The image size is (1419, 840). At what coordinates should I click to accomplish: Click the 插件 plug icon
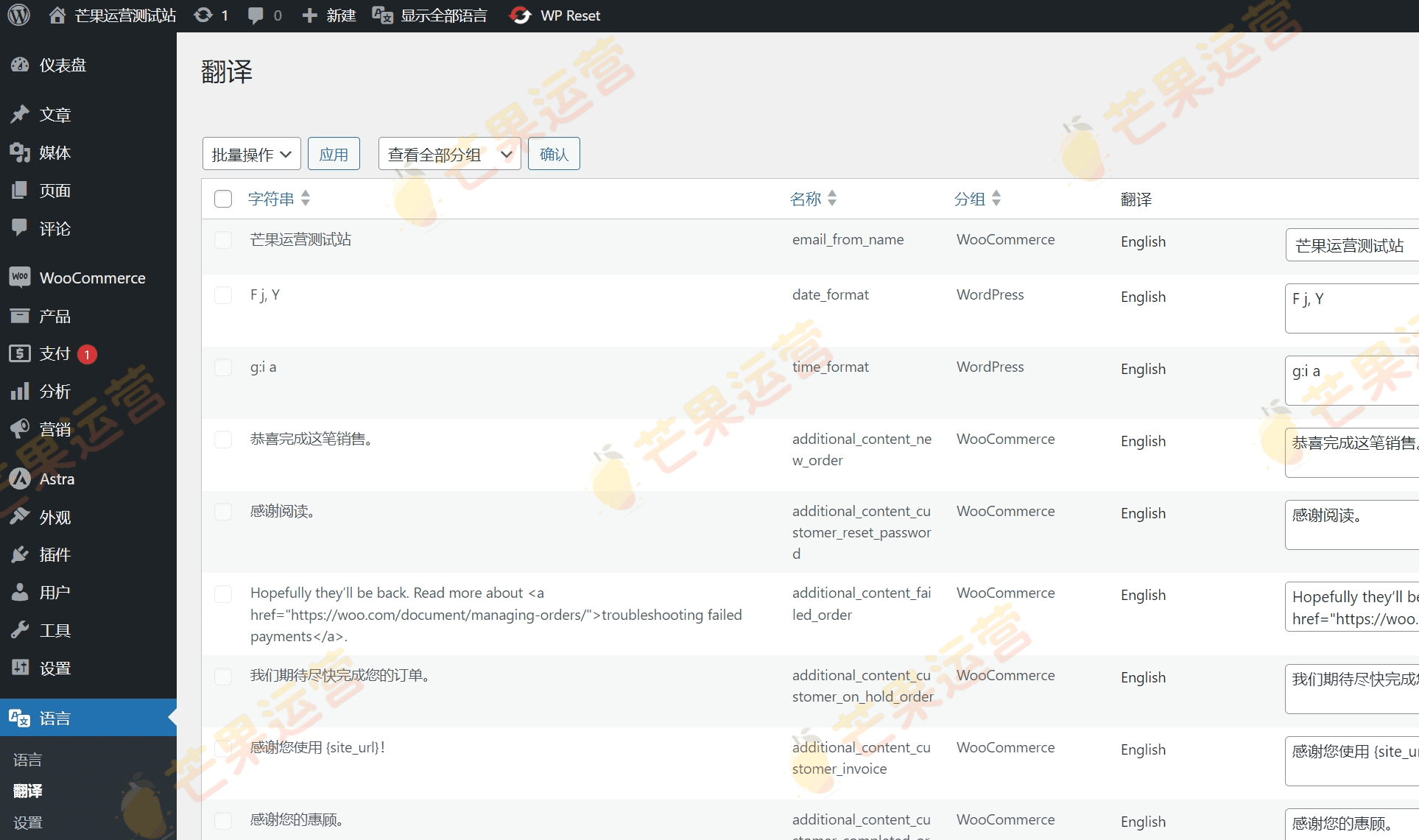click(20, 554)
